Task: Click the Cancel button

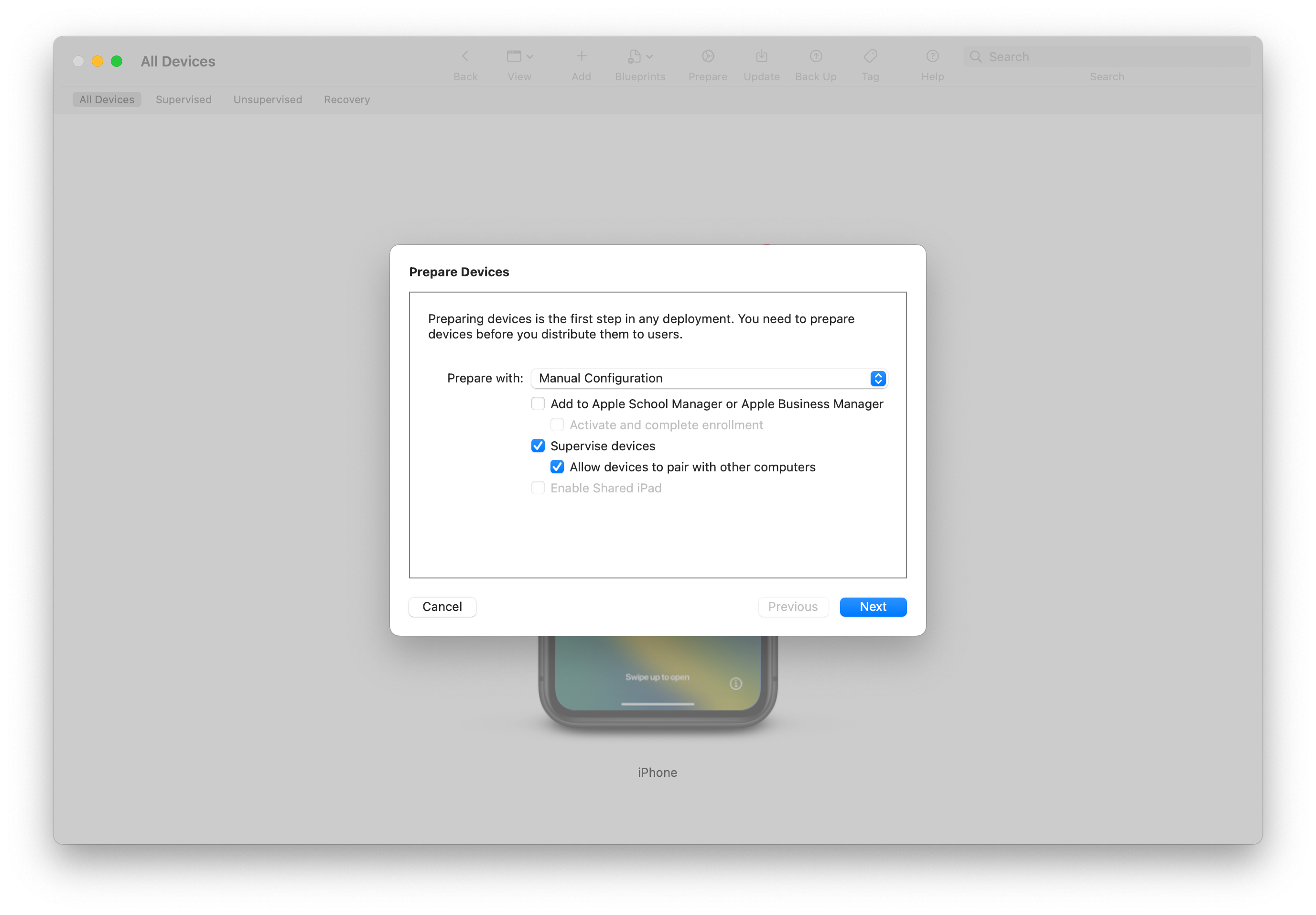Action: 442,607
